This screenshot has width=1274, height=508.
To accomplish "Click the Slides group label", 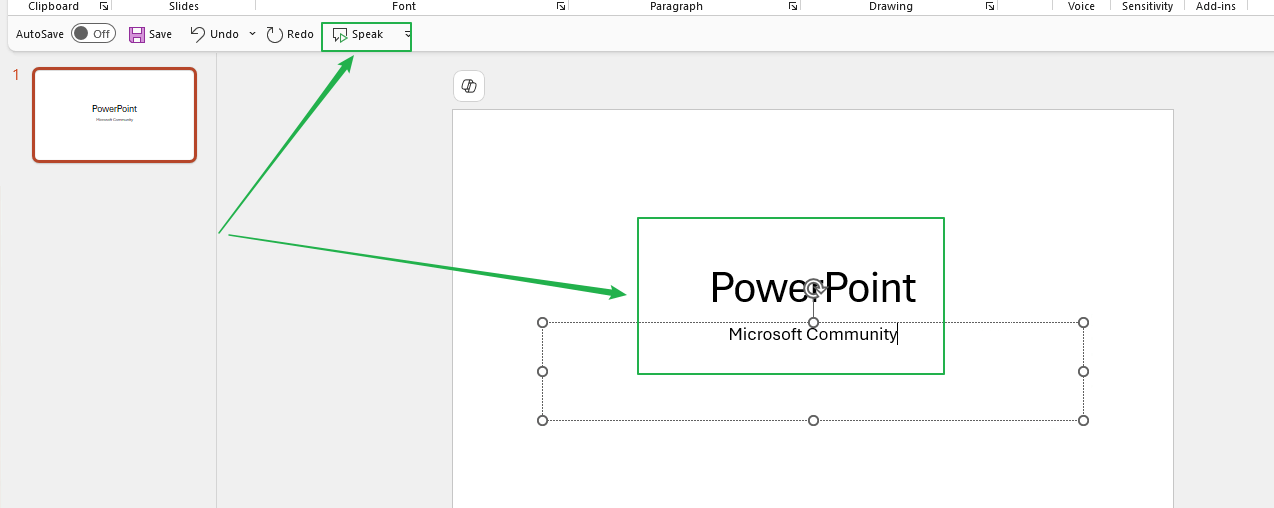I will click(x=184, y=6).
